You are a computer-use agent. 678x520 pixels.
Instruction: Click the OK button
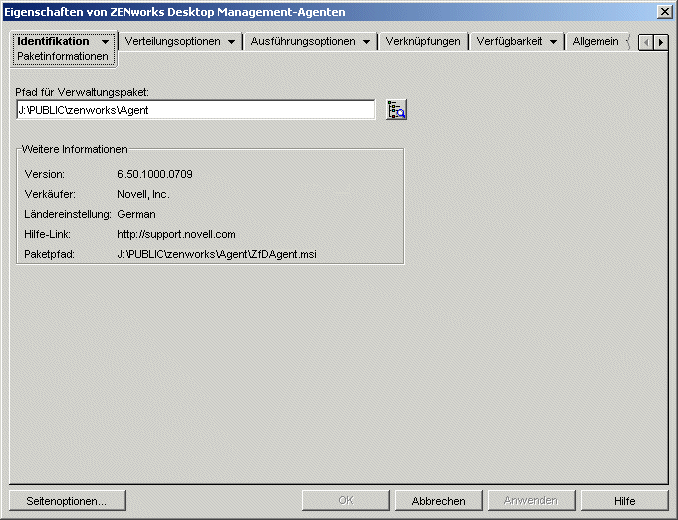(x=345, y=501)
